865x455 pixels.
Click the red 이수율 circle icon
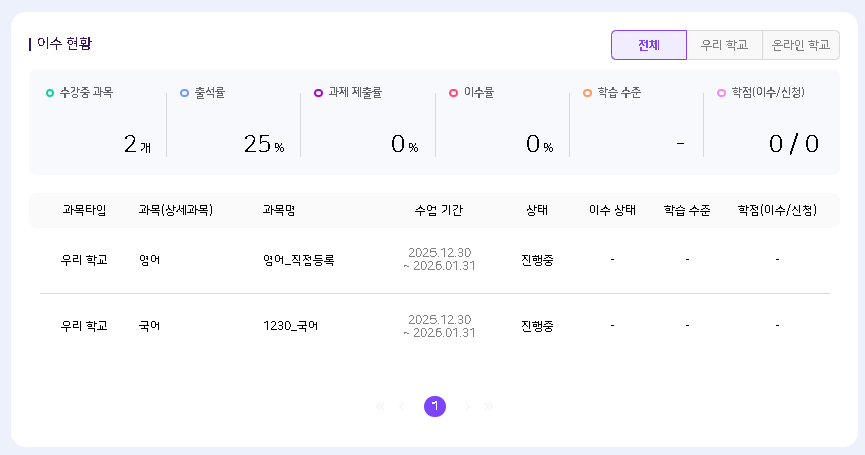[x=453, y=93]
